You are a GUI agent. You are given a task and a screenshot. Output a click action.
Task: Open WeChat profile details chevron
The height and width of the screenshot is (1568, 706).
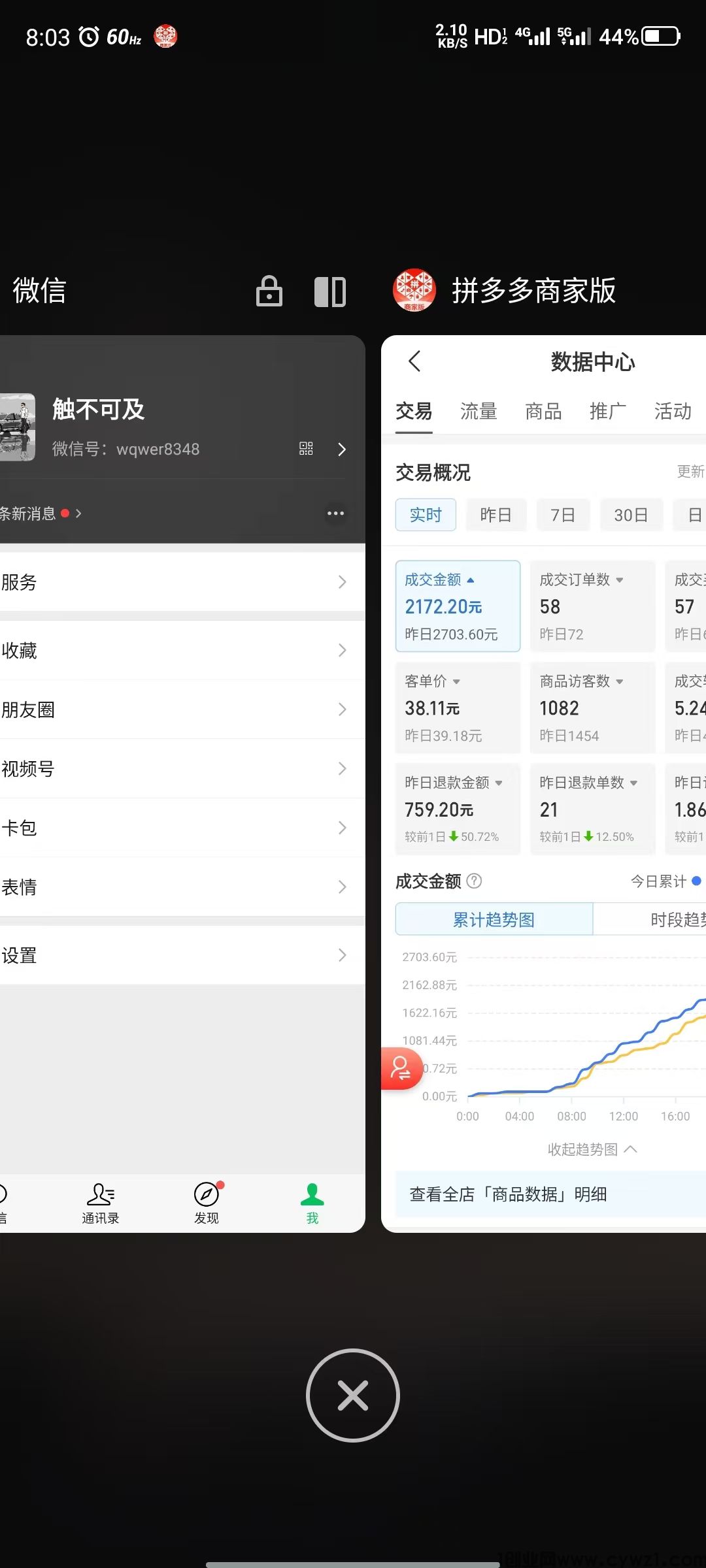pos(342,449)
